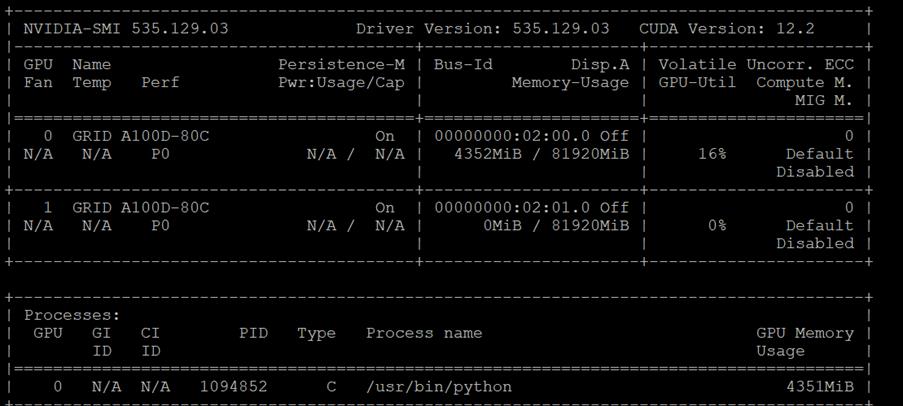
Task: Click the Compute M. column header
Action: click(x=805, y=82)
